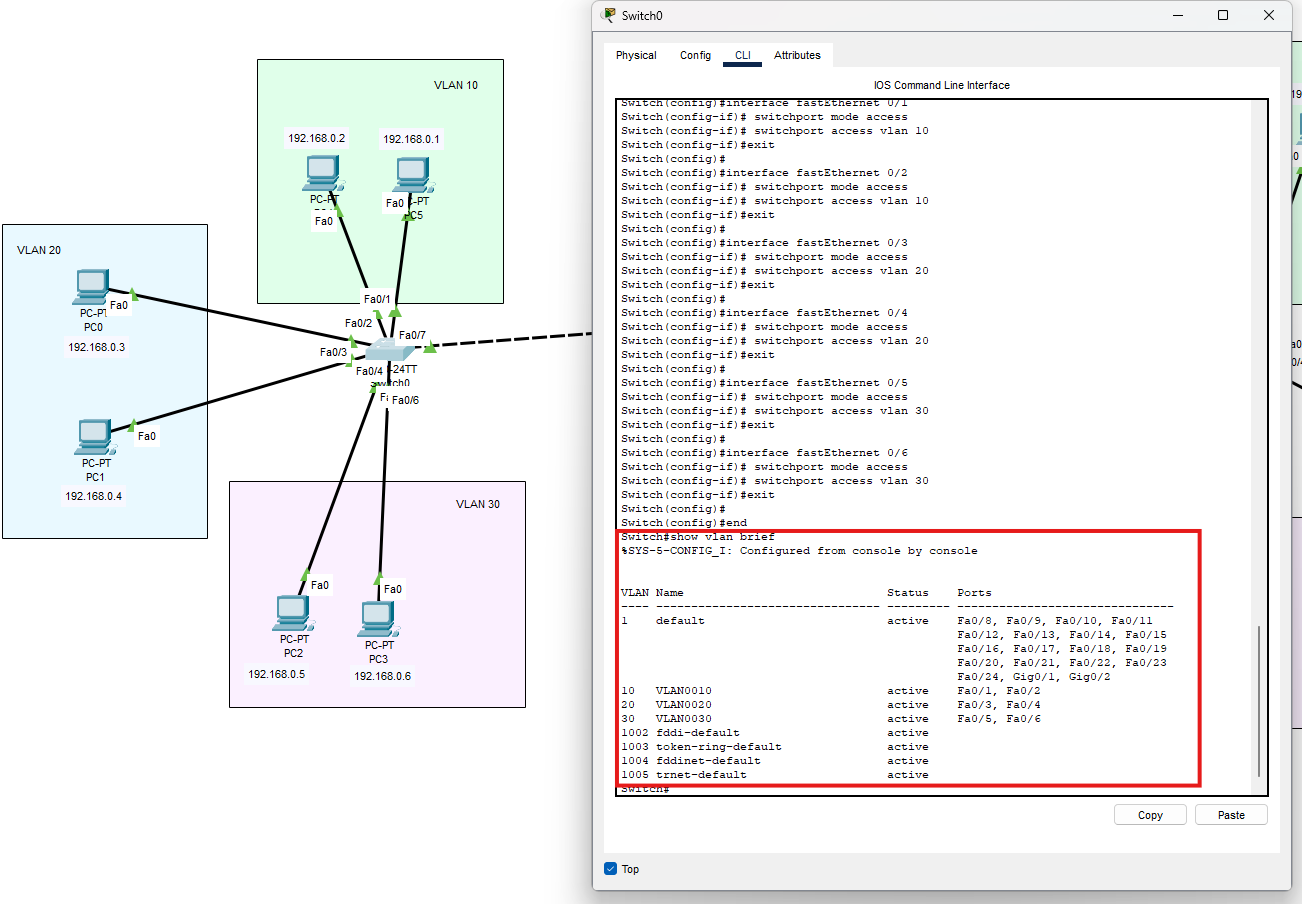1302x904 pixels.
Task: Close the Switch0 window
Action: click(x=1269, y=15)
